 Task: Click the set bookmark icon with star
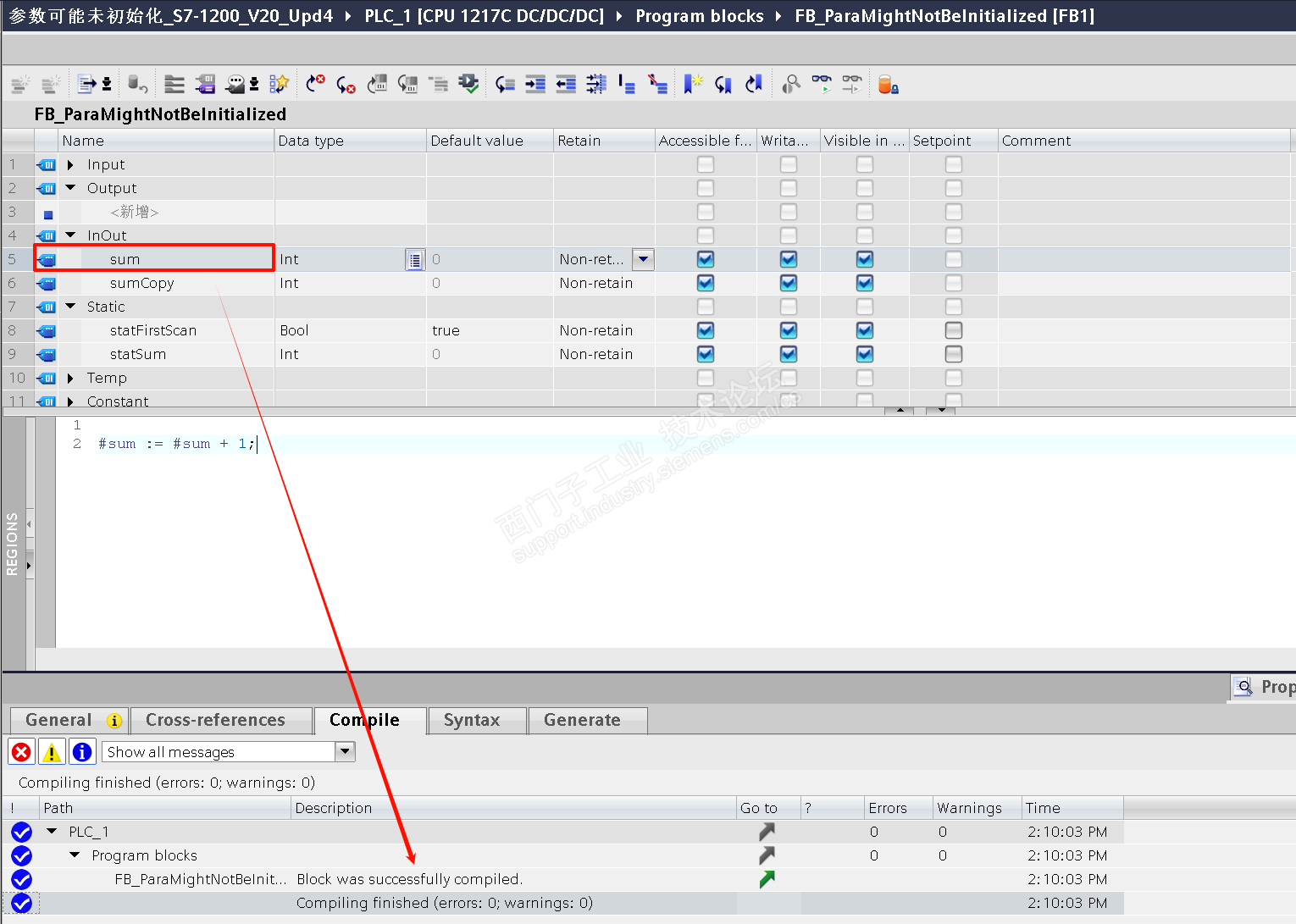click(x=693, y=84)
